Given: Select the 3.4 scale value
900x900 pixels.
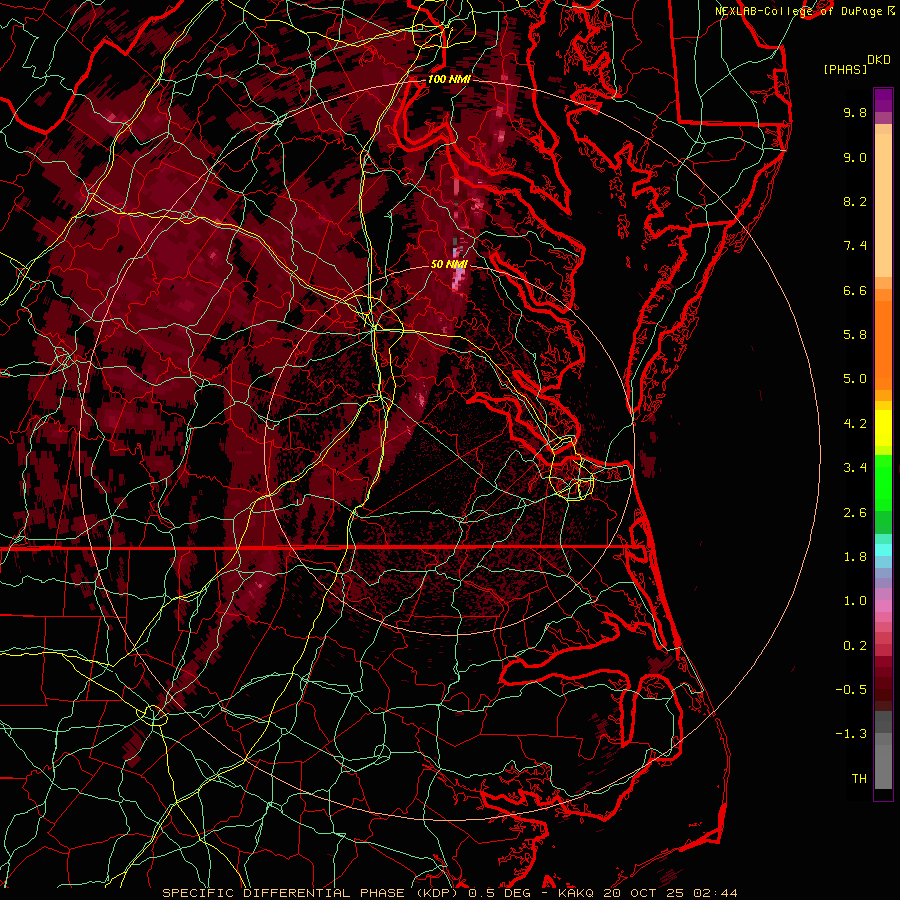Looking at the screenshot, I should click(855, 468).
